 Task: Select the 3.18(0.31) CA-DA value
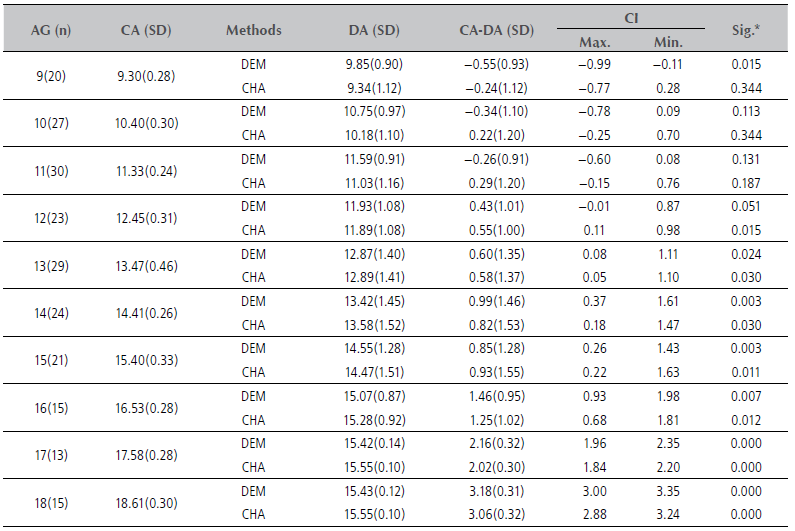[x=492, y=492]
